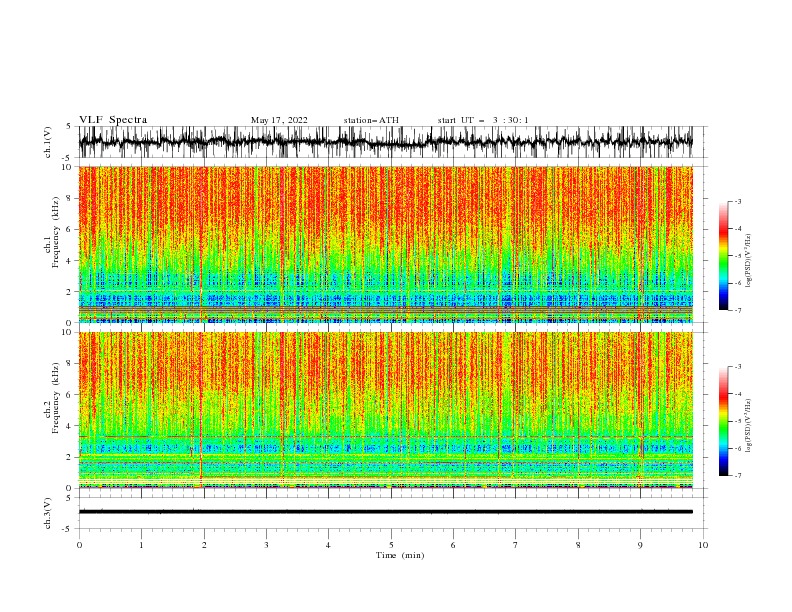
Task: Click time axis tick label '0'
Action: coord(79,545)
